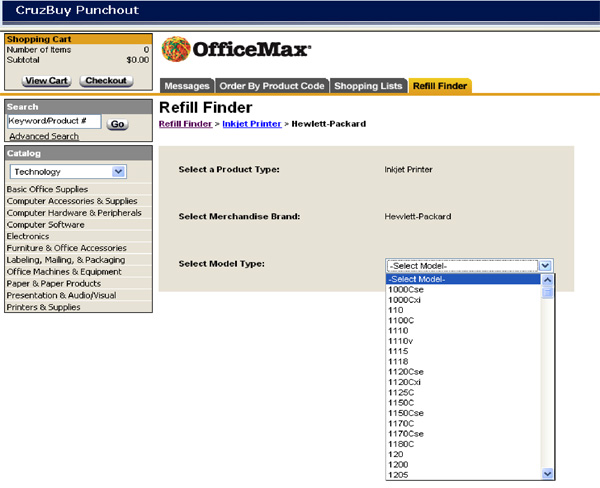
Task: Open Printers & Supplies category
Action: [x=43, y=307]
